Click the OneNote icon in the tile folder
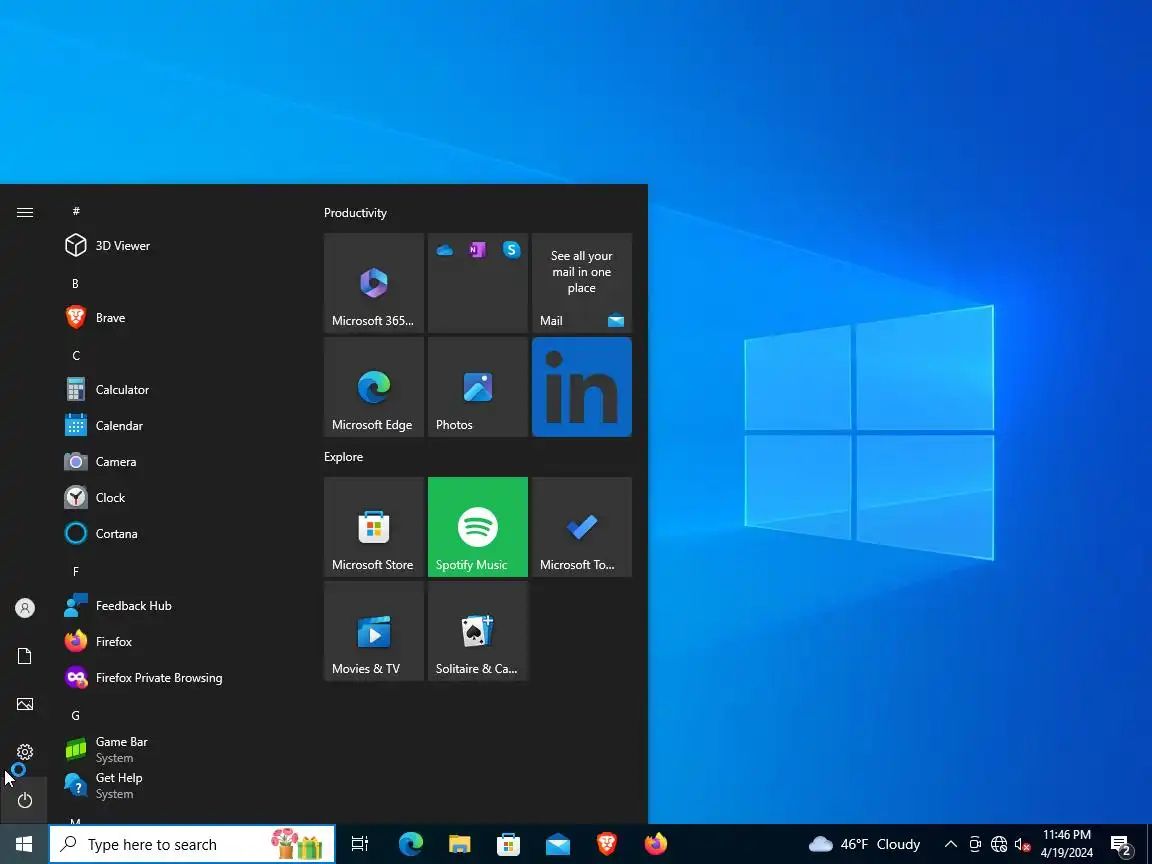 (x=478, y=251)
